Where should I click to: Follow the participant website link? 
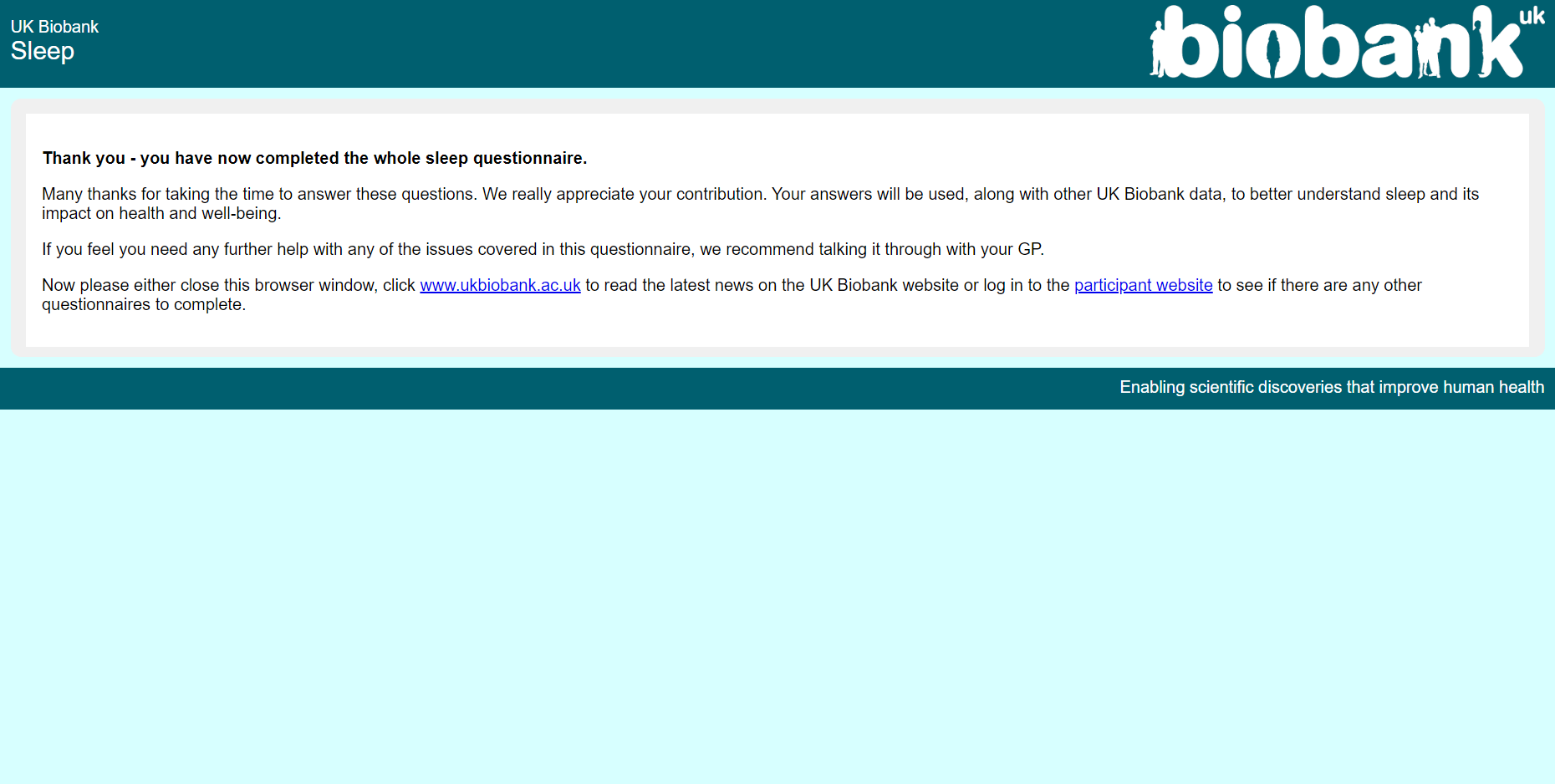1143,285
